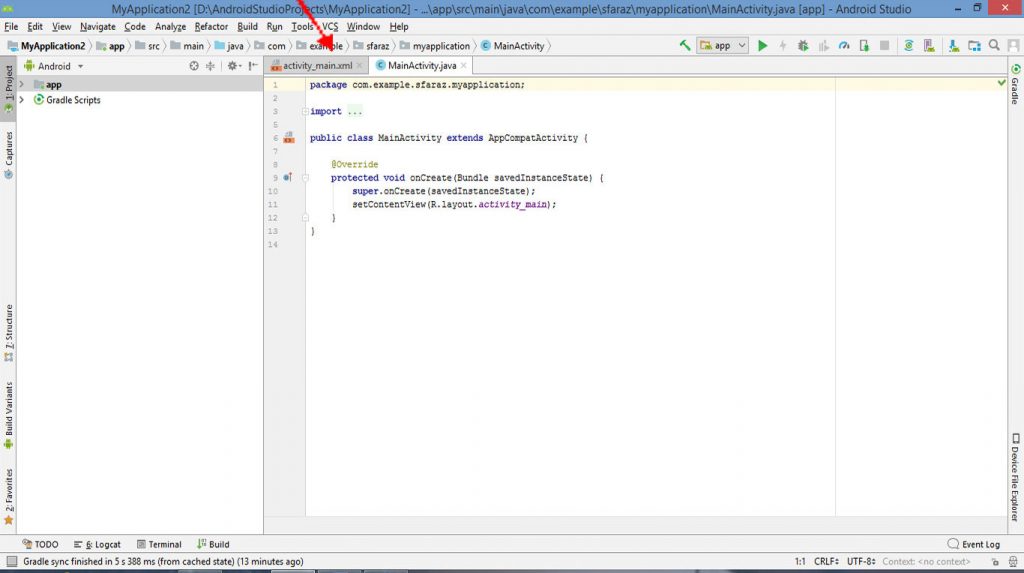Viewport: 1024px width, 573px height.
Task: Open the Build tool window button
Action: point(213,544)
